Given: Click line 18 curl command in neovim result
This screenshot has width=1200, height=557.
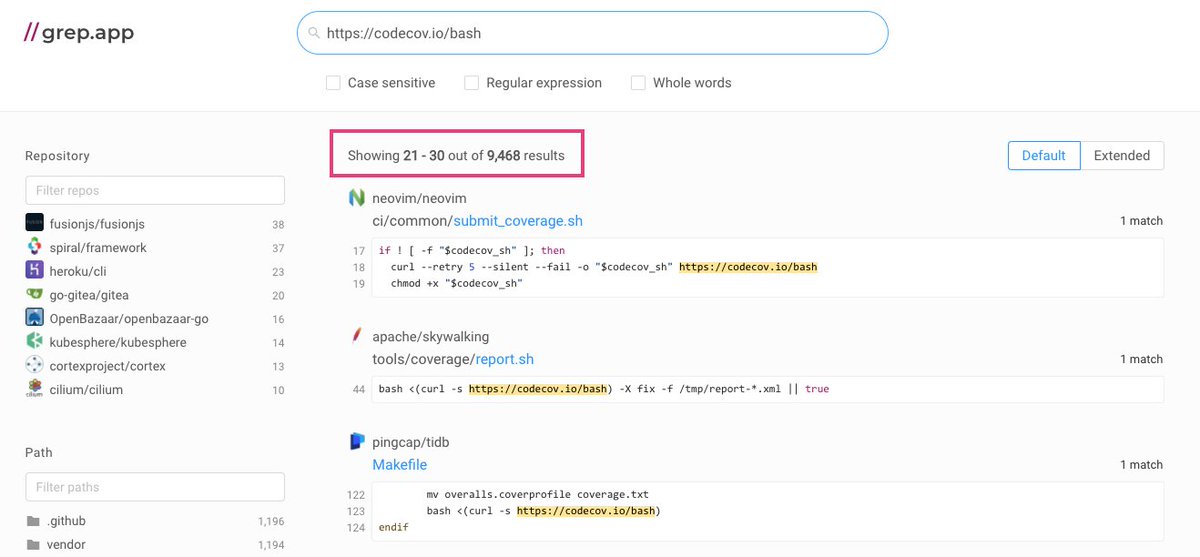Looking at the screenshot, I should pyautogui.click(x=605, y=267).
